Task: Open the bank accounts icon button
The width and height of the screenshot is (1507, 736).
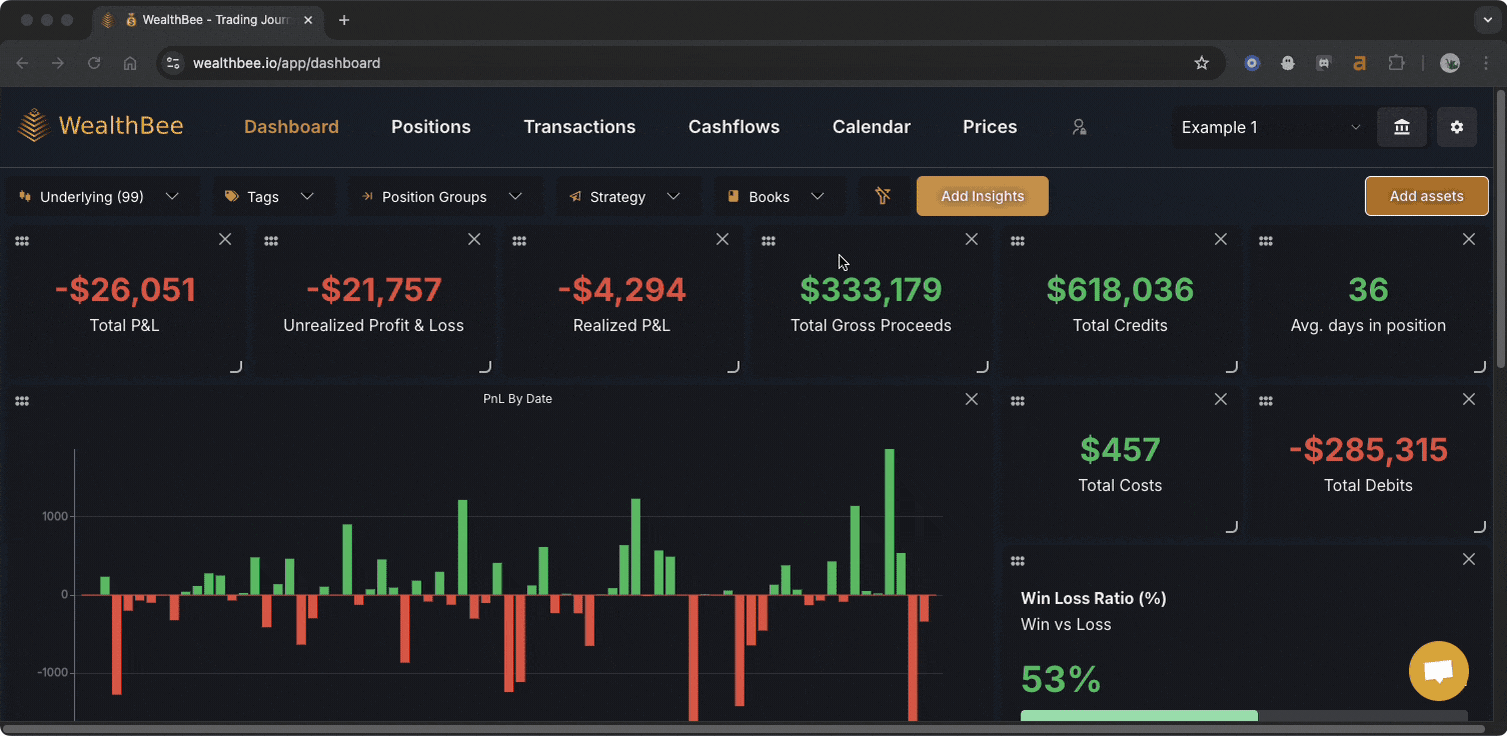Action: pyautogui.click(x=1401, y=127)
